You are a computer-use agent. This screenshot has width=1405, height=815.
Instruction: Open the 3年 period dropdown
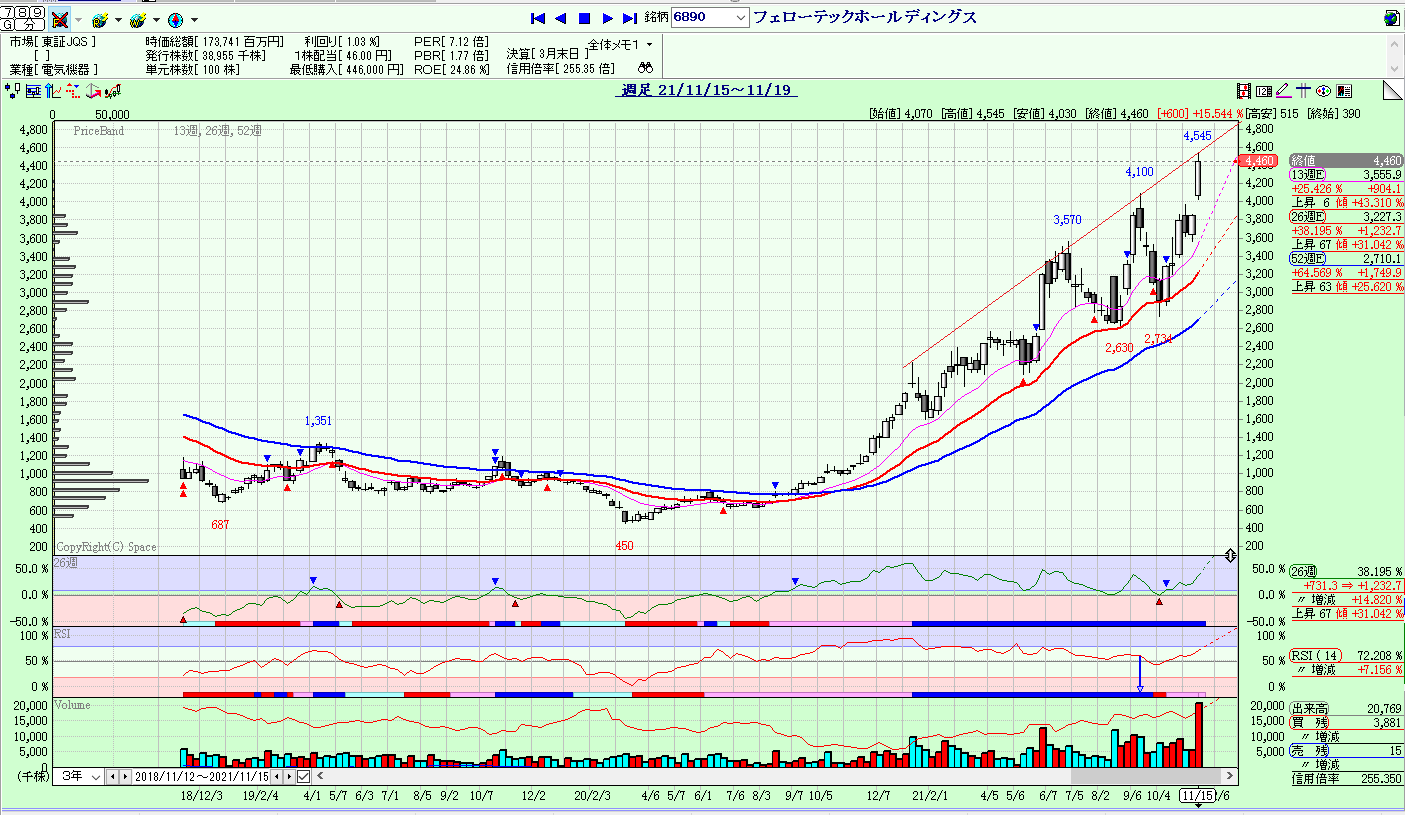[x=81, y=776]
